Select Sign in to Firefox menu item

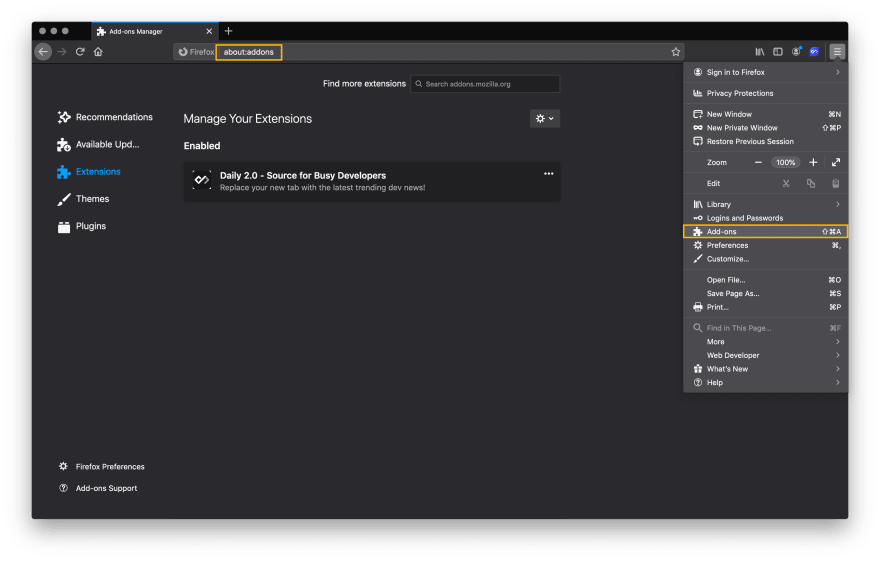coord(766,72)
